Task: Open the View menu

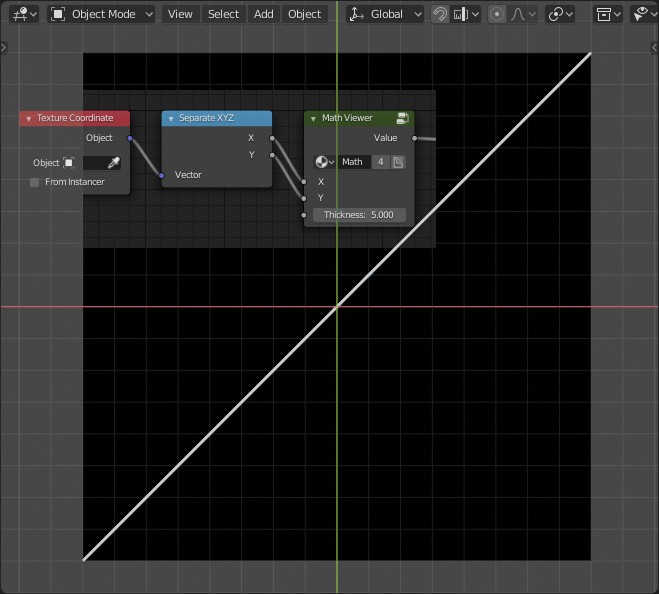Action: point(180,14)
